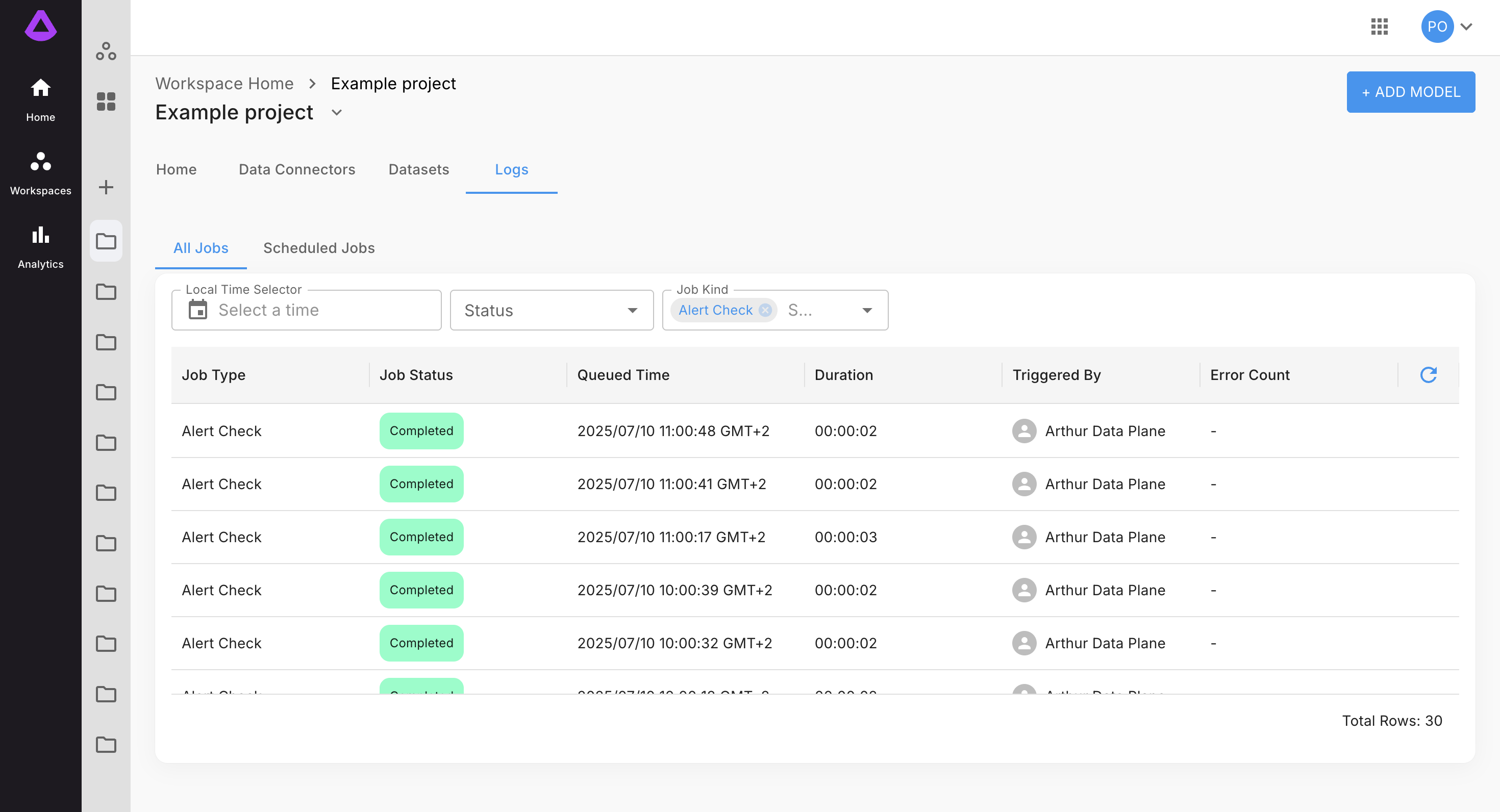Click the Duration column header

pyautogui.click(x=844, y=375)
